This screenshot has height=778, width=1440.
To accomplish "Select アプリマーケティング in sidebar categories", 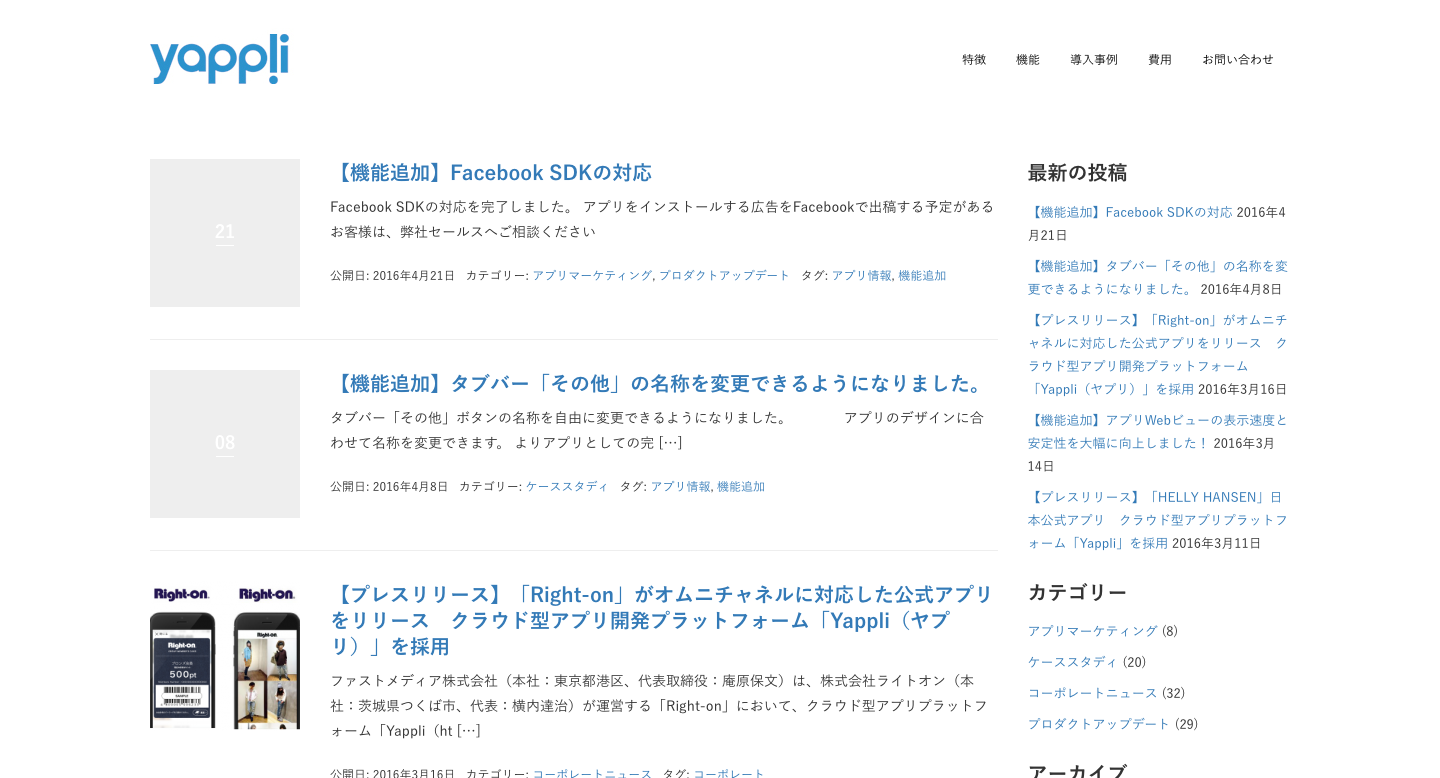I will click(x=1092, y=631).
